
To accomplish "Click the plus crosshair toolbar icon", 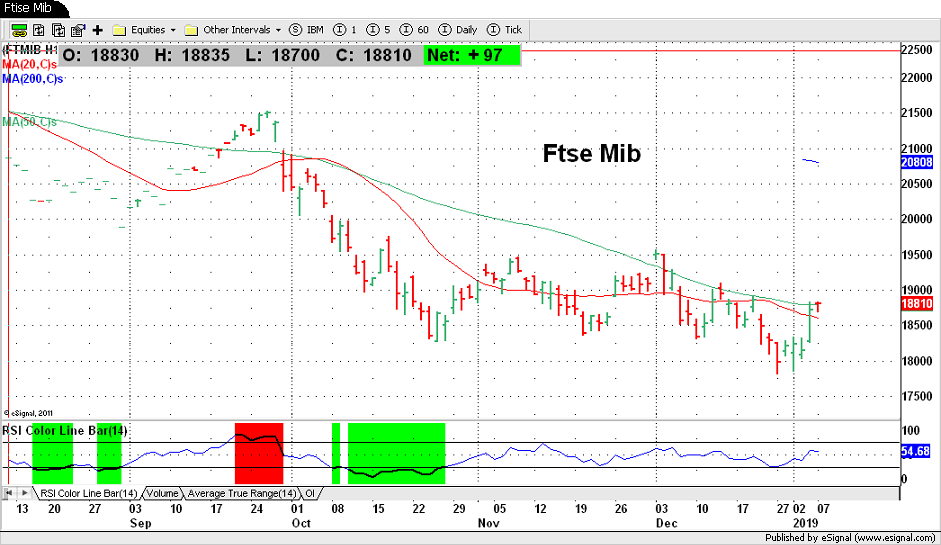I will [98, 30].
